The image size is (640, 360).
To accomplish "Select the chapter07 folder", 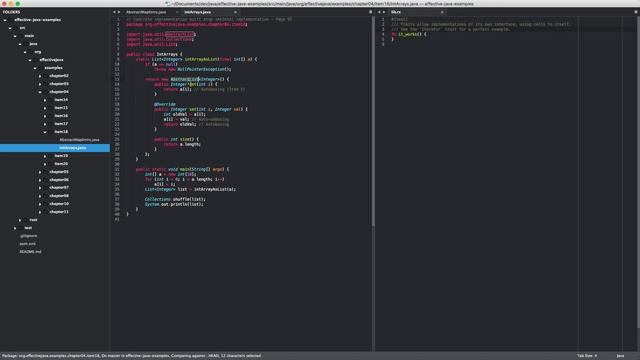I will coord(59,188).
